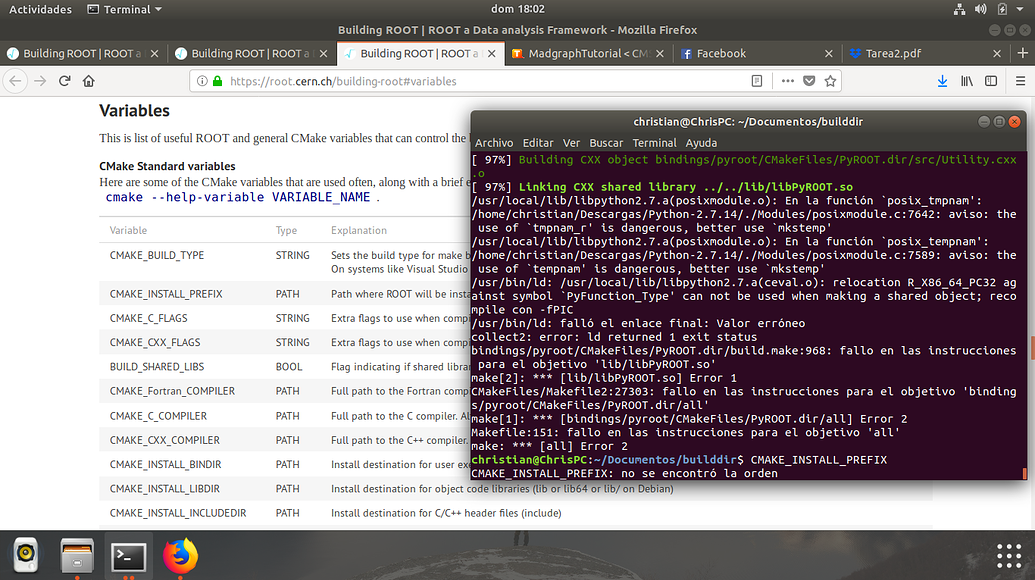Expand system menu arrow in top bar
Viewport: 1035px width, 580px height.
(x=1020, y=9)
